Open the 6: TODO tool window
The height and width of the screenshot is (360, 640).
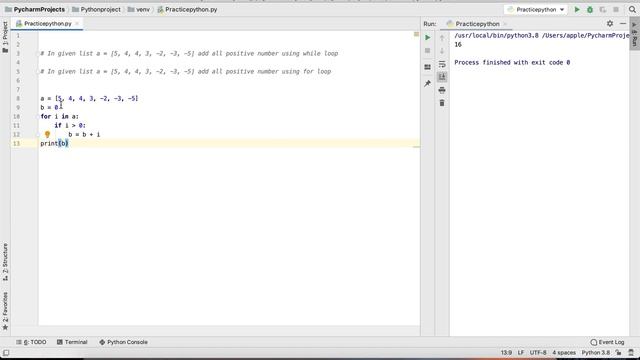pyautogui.click(x=31, y=342)
